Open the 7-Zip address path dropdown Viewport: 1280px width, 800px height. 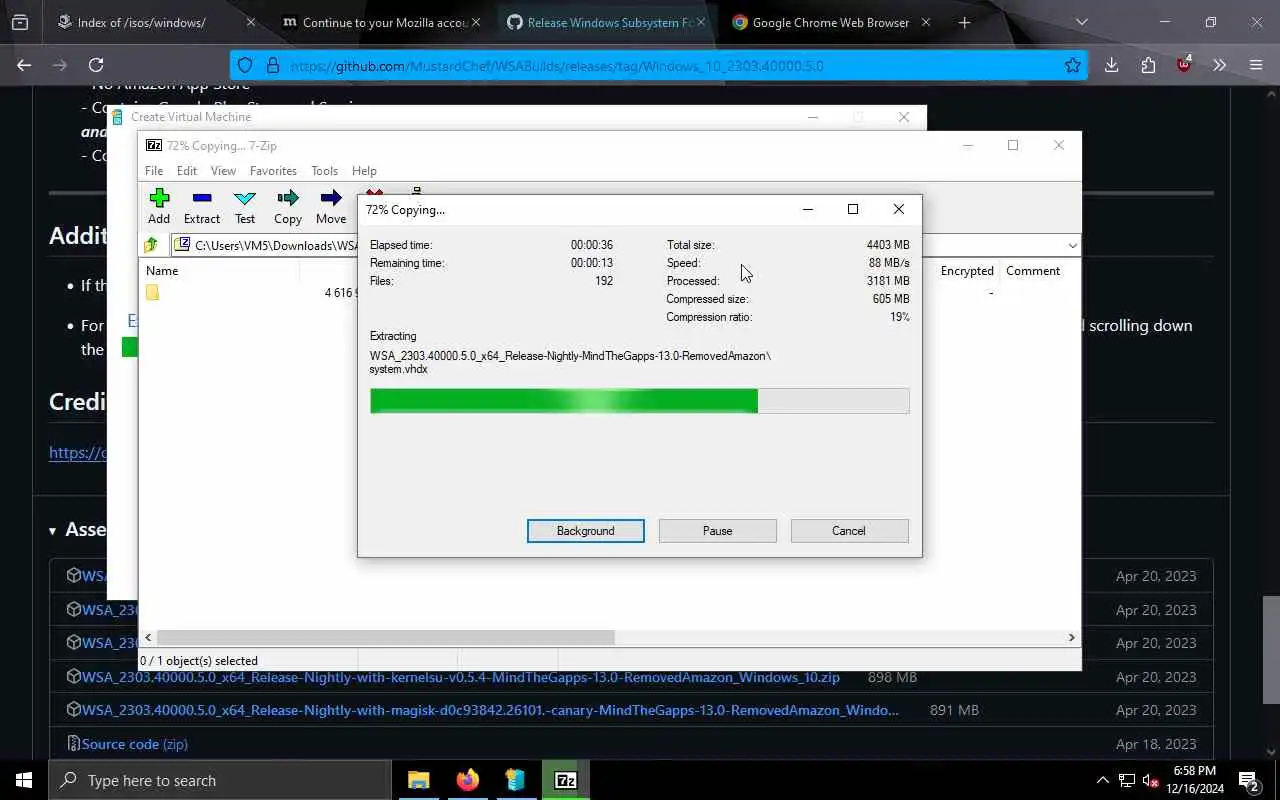[1072, 245]
